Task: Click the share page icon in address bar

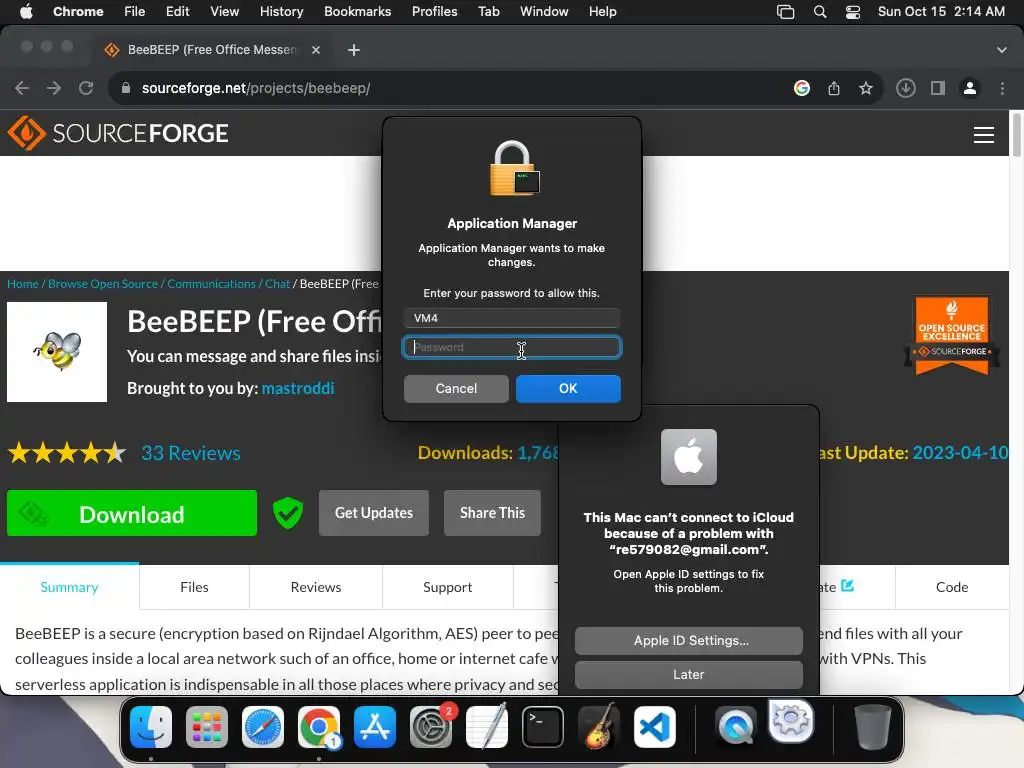Action: pos(834,88)
